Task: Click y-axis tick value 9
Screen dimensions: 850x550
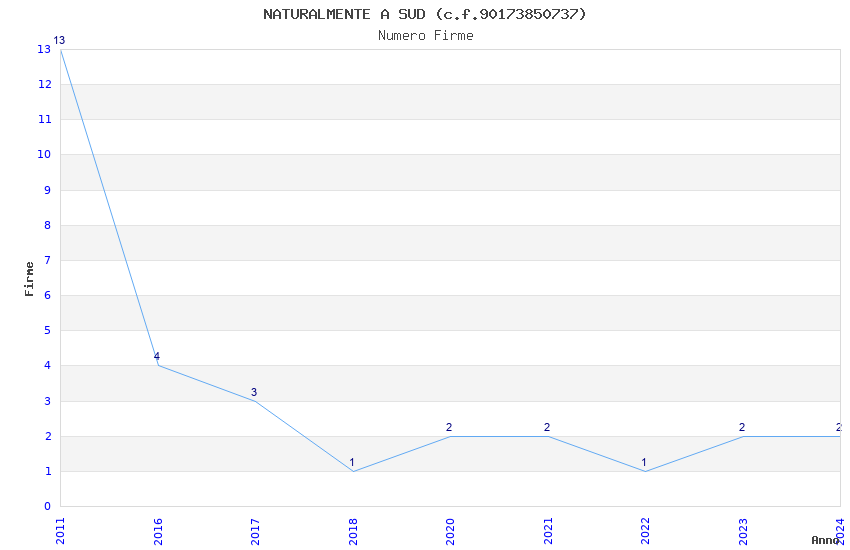Action: click(48, 190)
